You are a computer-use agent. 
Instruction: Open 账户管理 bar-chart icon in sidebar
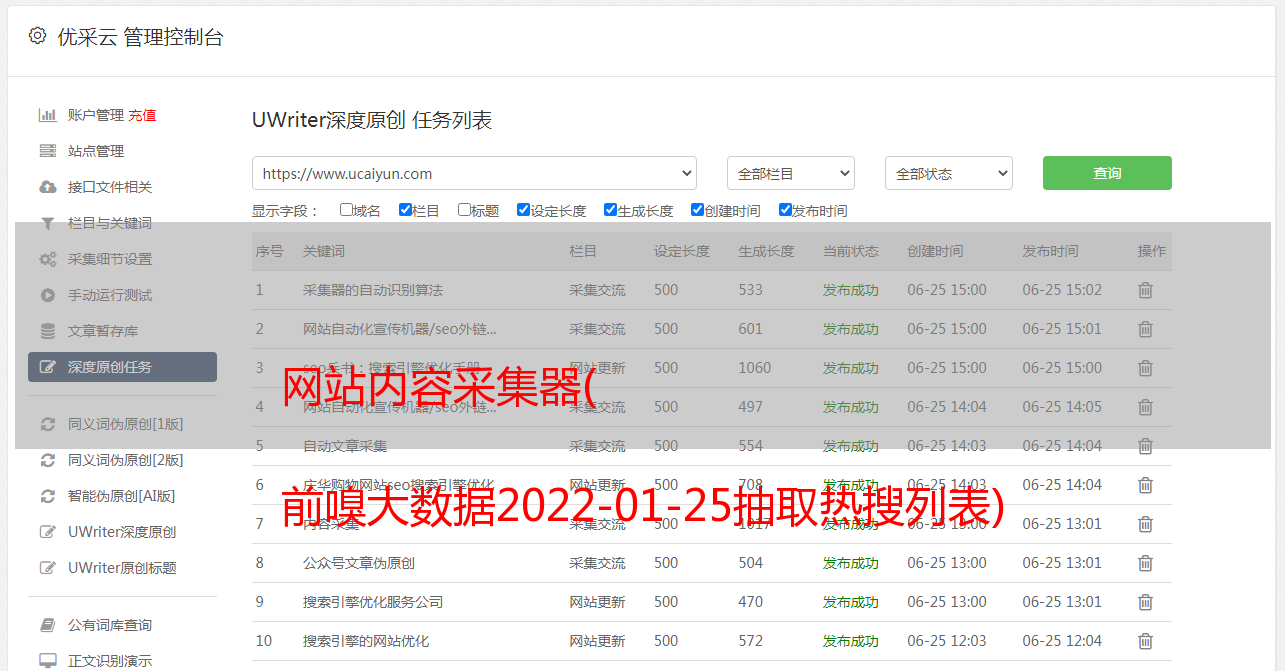(47, 115)
